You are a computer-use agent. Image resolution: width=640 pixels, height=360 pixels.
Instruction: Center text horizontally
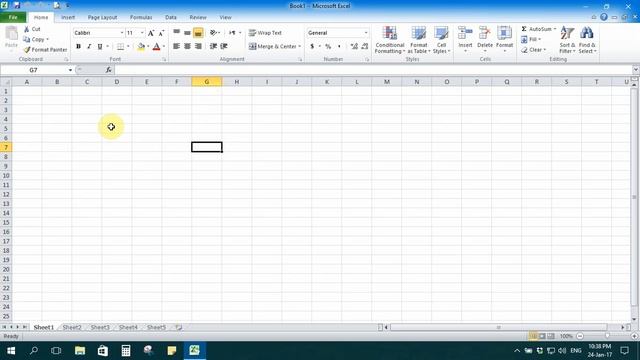tap(187, 46)
